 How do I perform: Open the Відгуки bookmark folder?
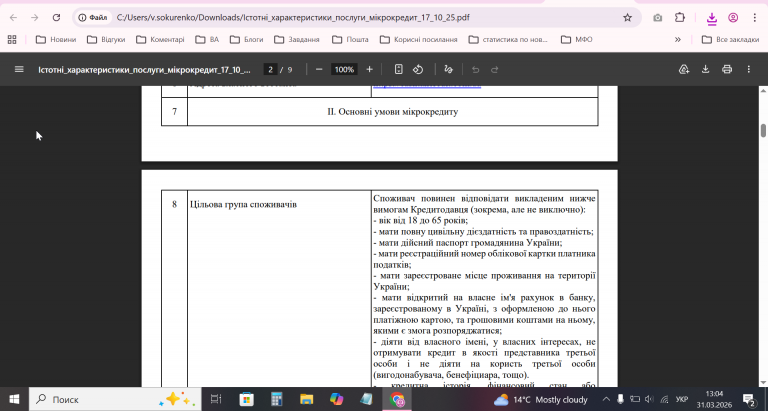click(x=106, y=40)
